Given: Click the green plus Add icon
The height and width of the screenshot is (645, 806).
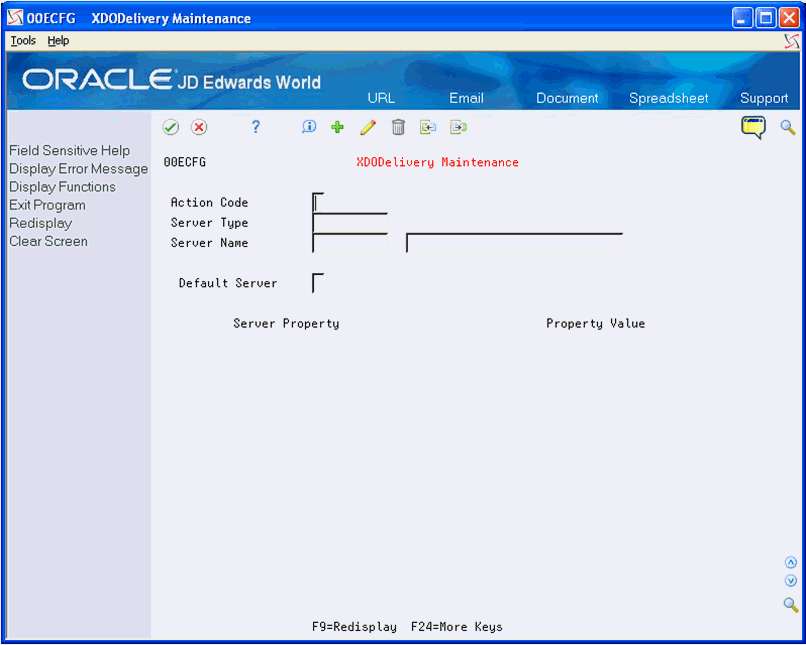Looking at the screenshot, I should pos(337,127).
